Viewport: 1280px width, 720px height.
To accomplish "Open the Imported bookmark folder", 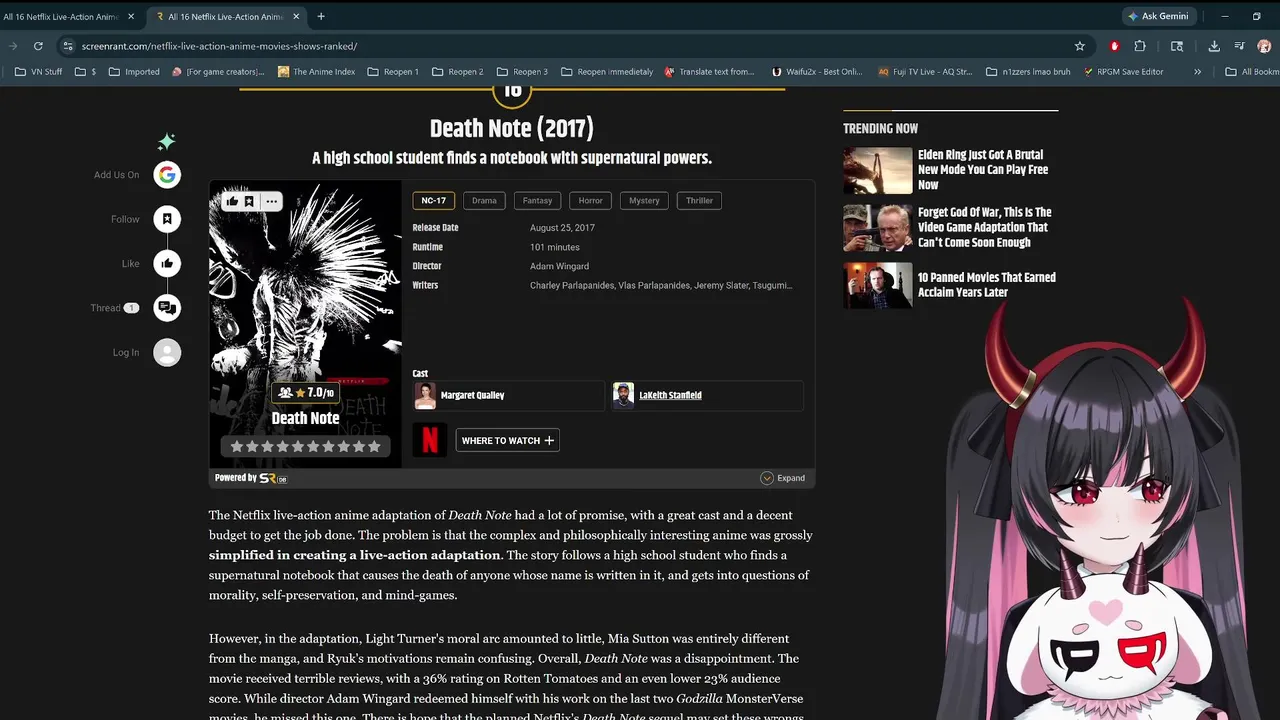I will point(134,72).
